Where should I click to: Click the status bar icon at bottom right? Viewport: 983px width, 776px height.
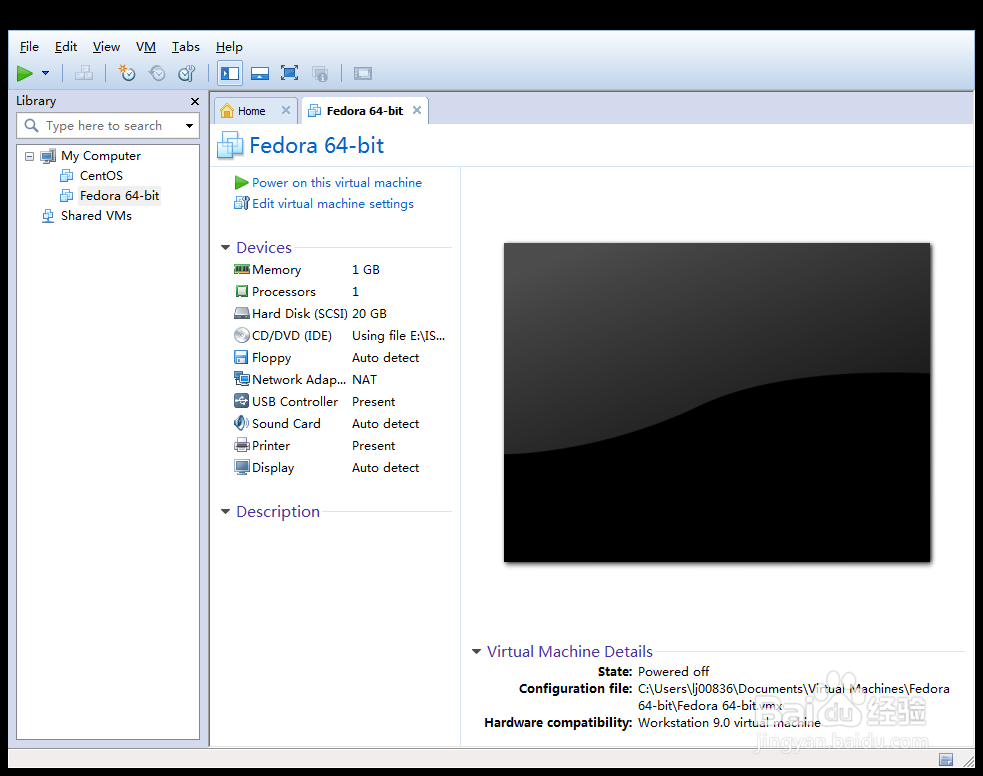coord(946,760)
